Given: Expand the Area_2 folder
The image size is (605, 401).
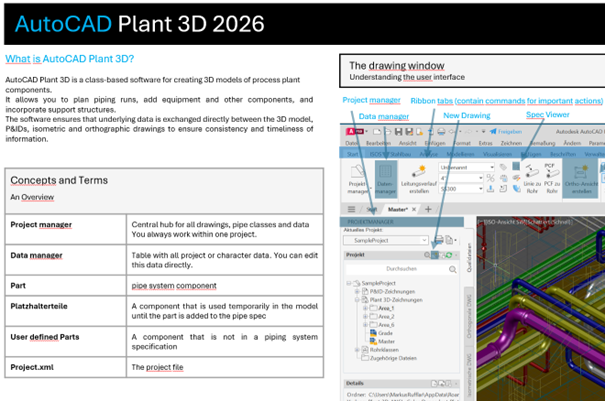Looking at the screenshot, I should point(365,316).
